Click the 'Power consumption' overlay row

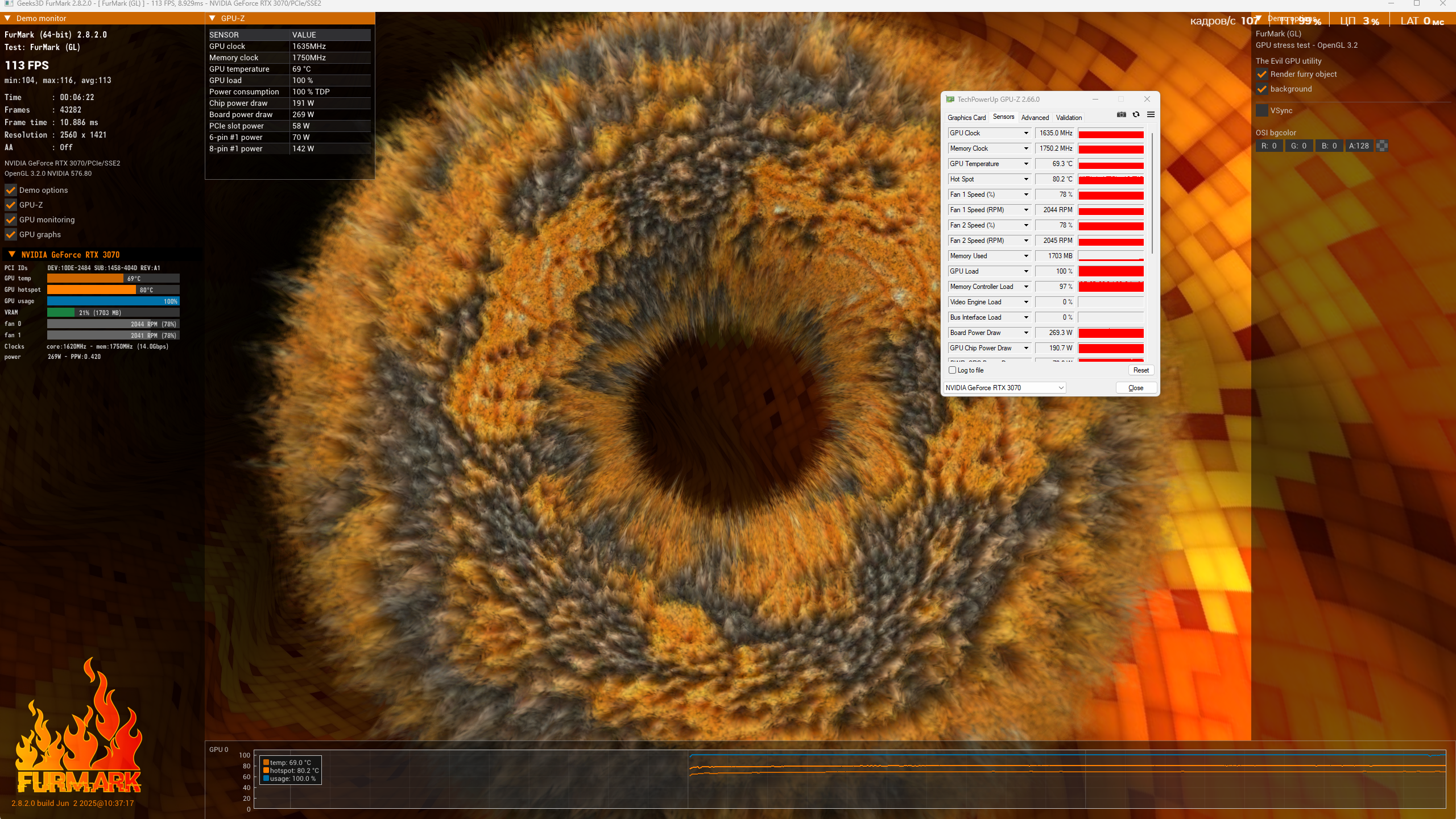[289, 92]
